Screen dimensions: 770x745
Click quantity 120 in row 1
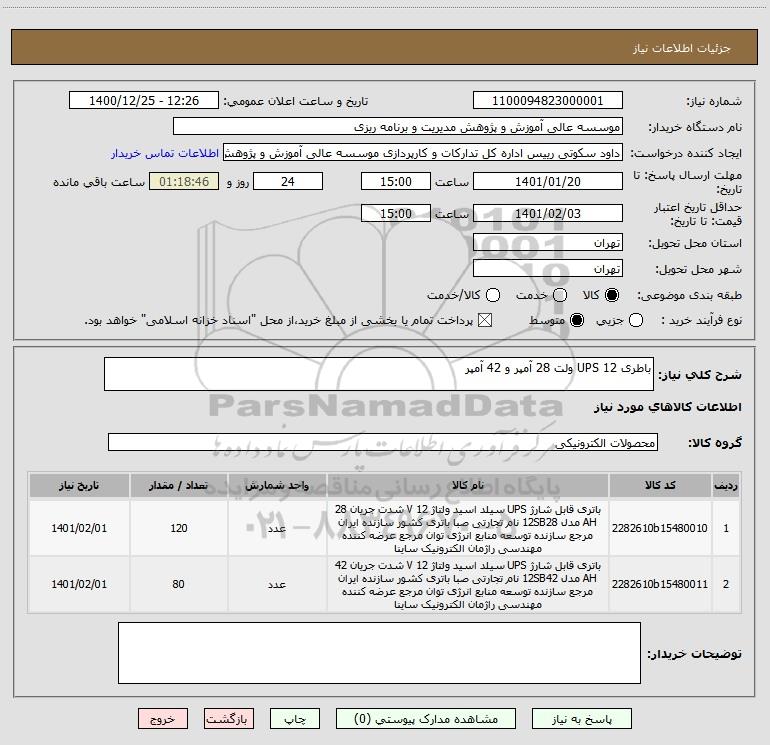pos(179,528)
